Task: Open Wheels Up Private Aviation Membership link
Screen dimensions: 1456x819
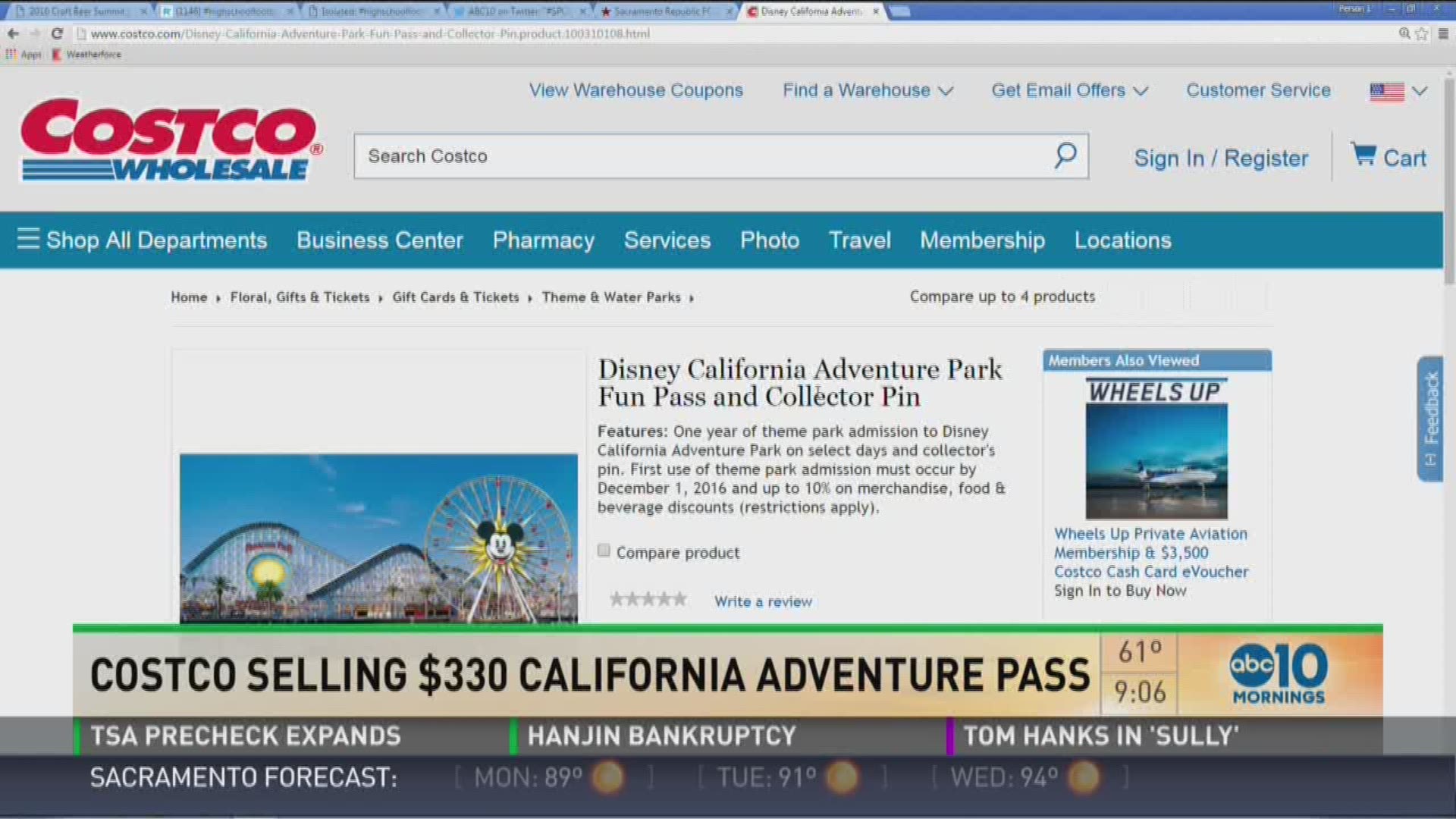Action: [x=1151, y=553]
